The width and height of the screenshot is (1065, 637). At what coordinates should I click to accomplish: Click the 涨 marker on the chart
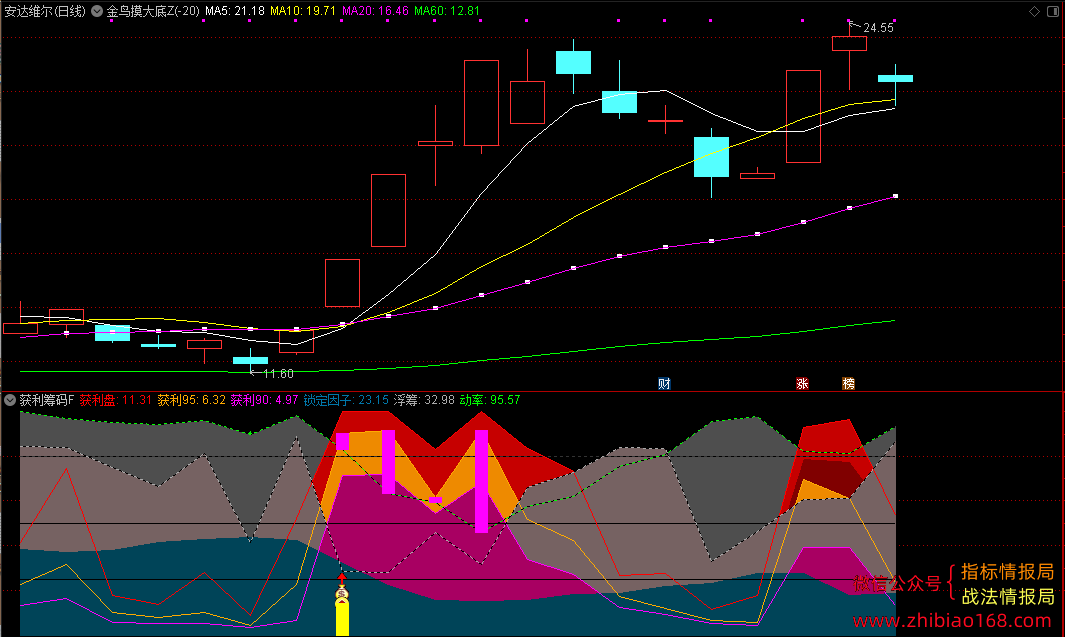coord(802,384)
